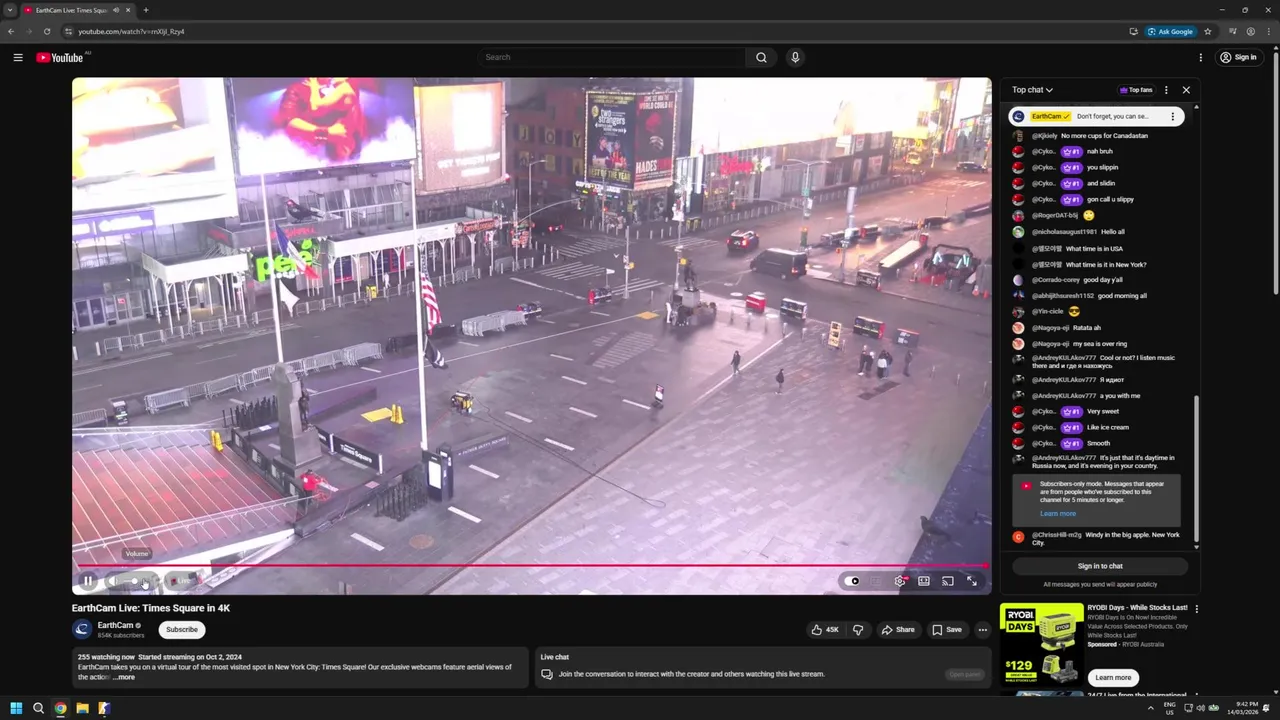Enter full screen mode

click(972, 581)
